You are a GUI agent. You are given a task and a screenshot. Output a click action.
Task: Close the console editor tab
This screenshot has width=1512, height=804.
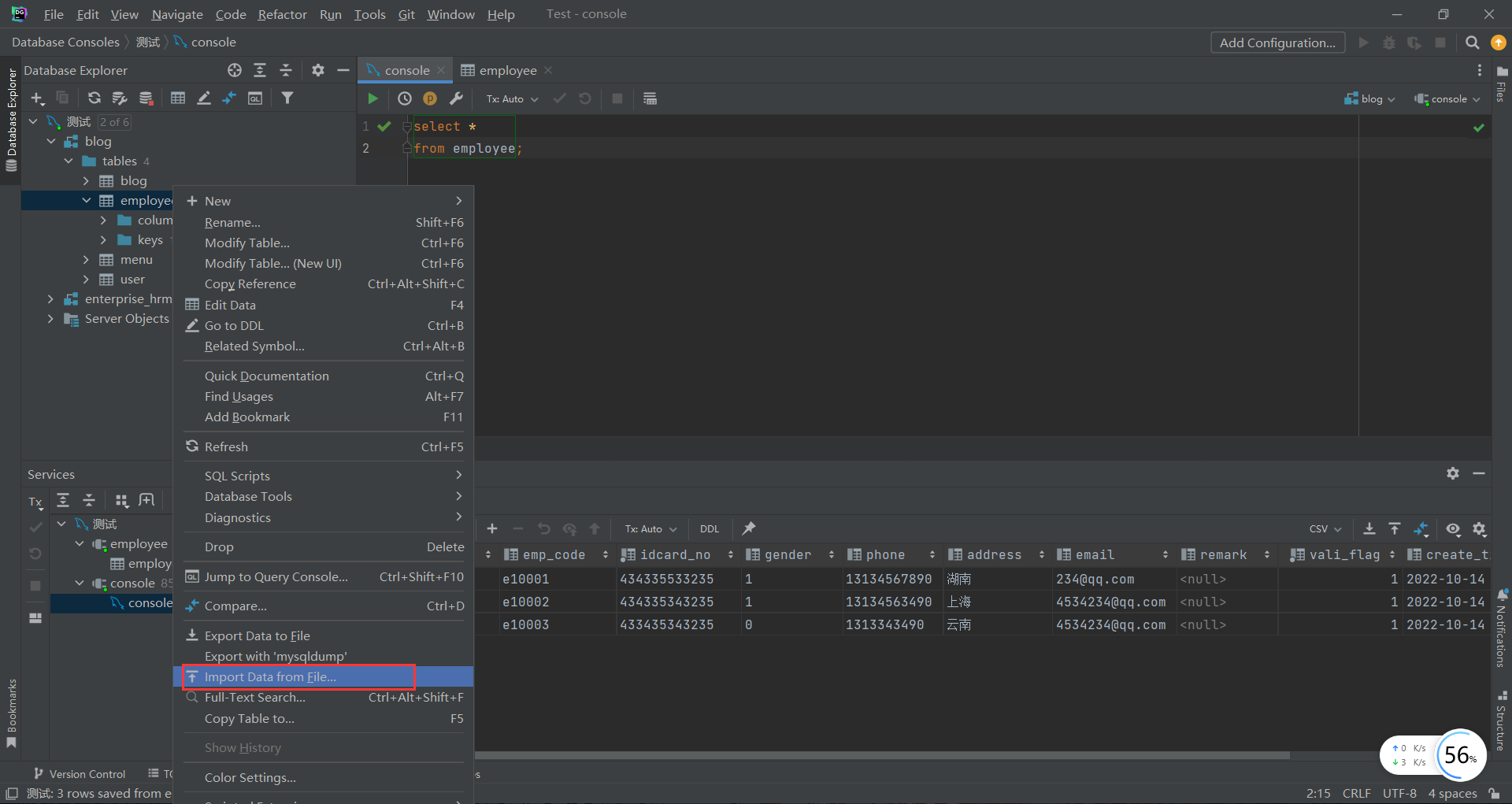(441, 70)
